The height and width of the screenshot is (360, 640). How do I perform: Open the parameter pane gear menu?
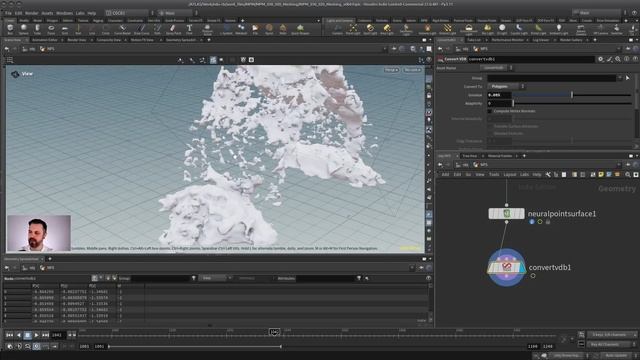coord(601,59)
